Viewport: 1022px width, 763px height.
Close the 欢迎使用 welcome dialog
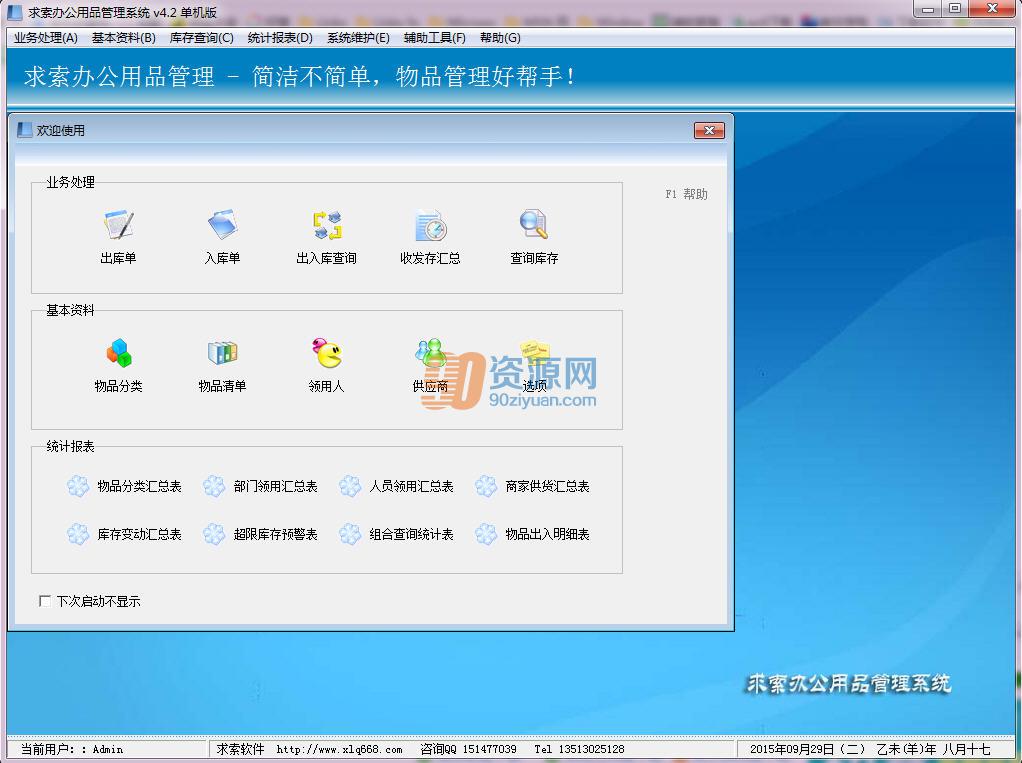(709, 130)
